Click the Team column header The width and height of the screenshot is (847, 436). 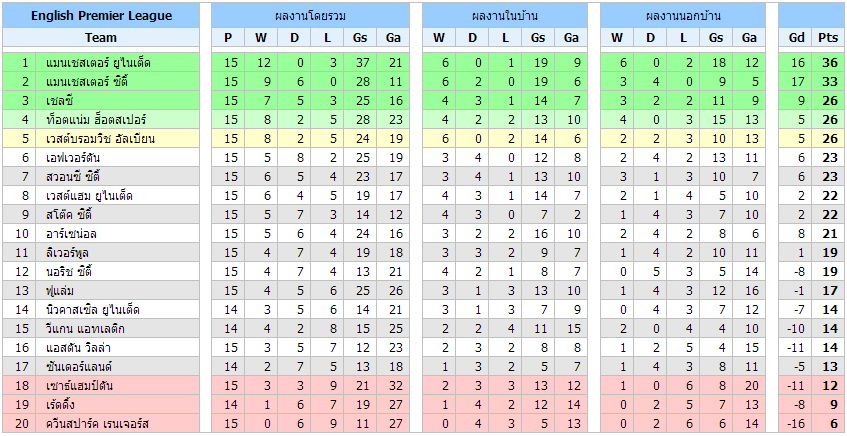tap(101, 38)
